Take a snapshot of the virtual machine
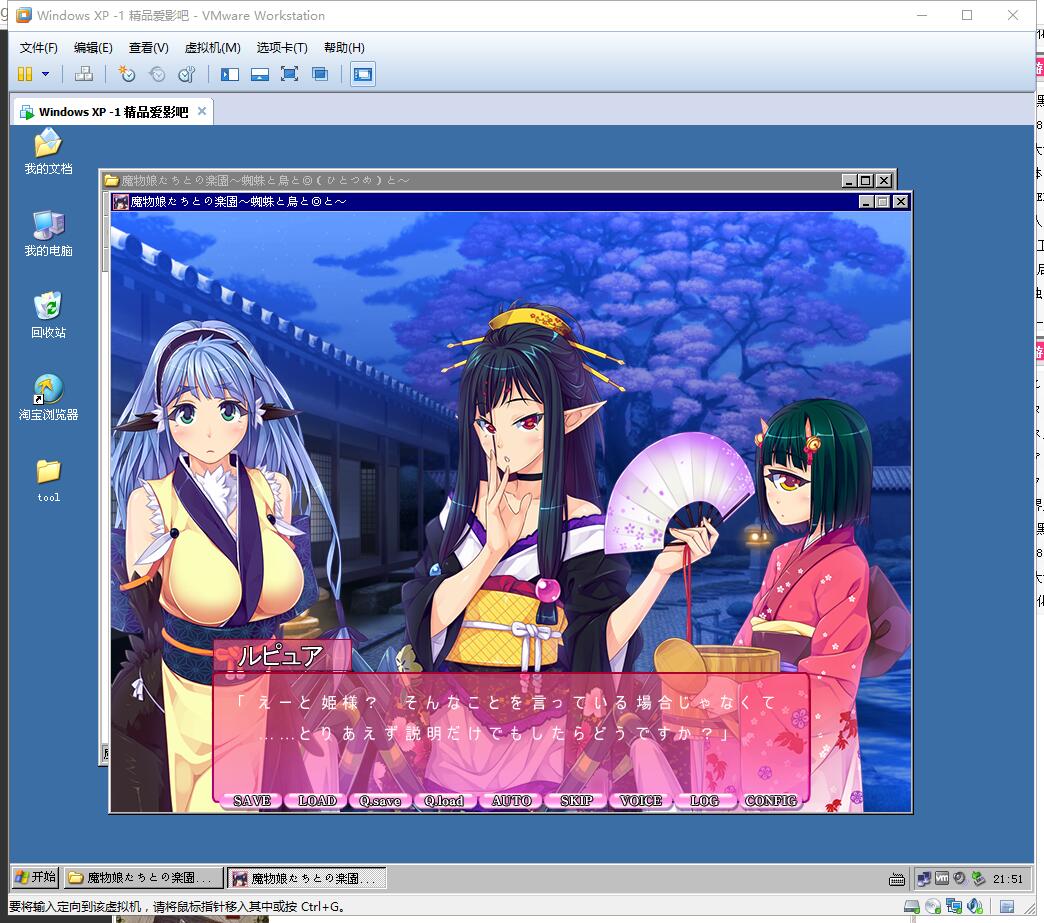This screenshot has height=923, width=1044. pos(126,74)
